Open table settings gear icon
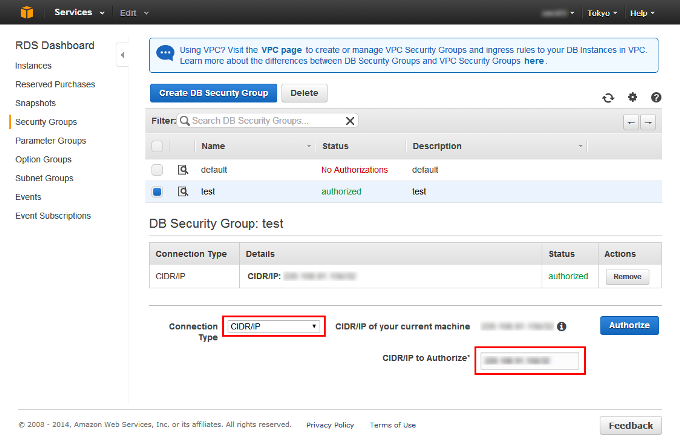This screenshot has height=440, width=680. (x=632, y=97)
